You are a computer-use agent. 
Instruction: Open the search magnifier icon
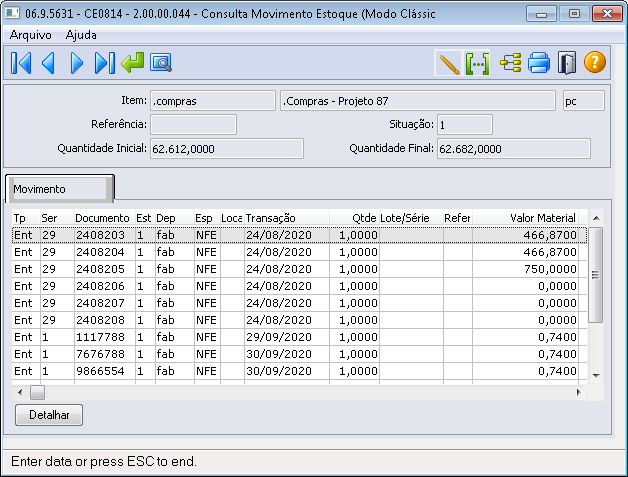click(161, 63)
